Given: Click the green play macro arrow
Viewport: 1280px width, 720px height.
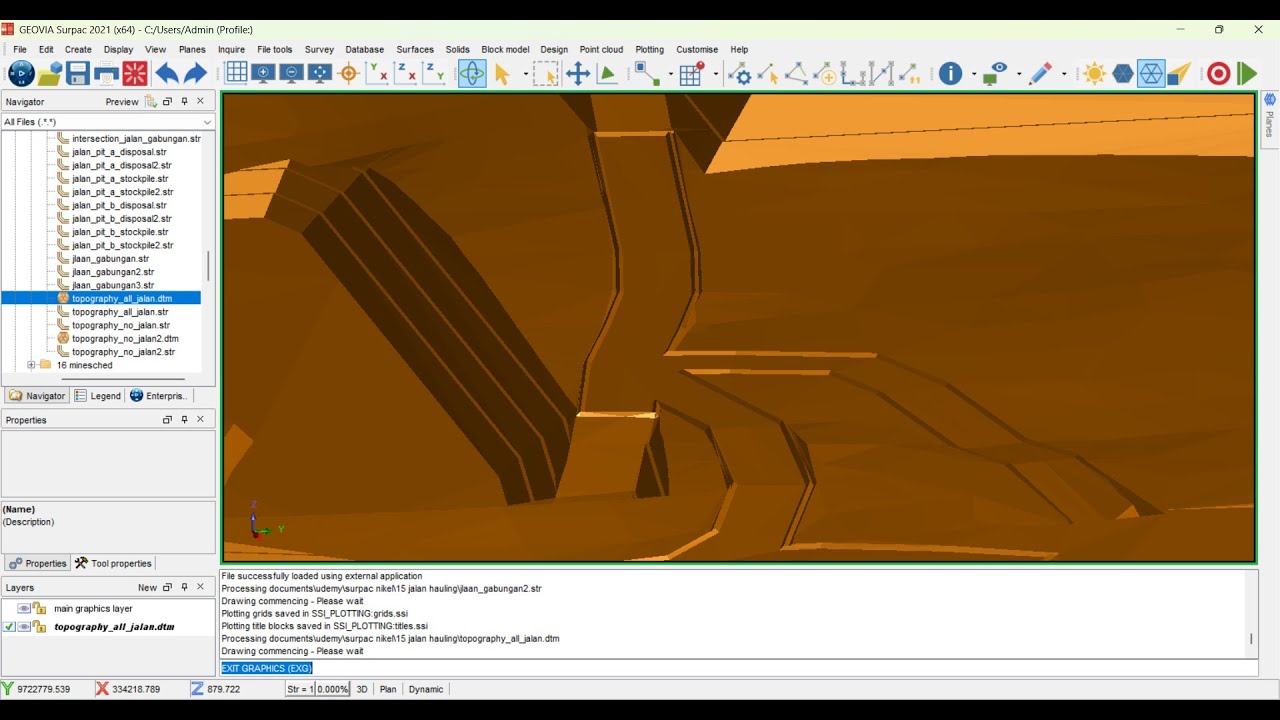Looking at the screenshot, I should 1247,73.
